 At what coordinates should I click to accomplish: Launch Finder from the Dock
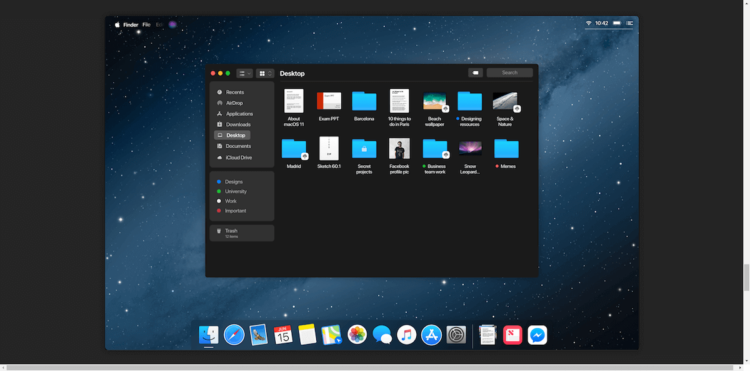(x=209, y=335)
